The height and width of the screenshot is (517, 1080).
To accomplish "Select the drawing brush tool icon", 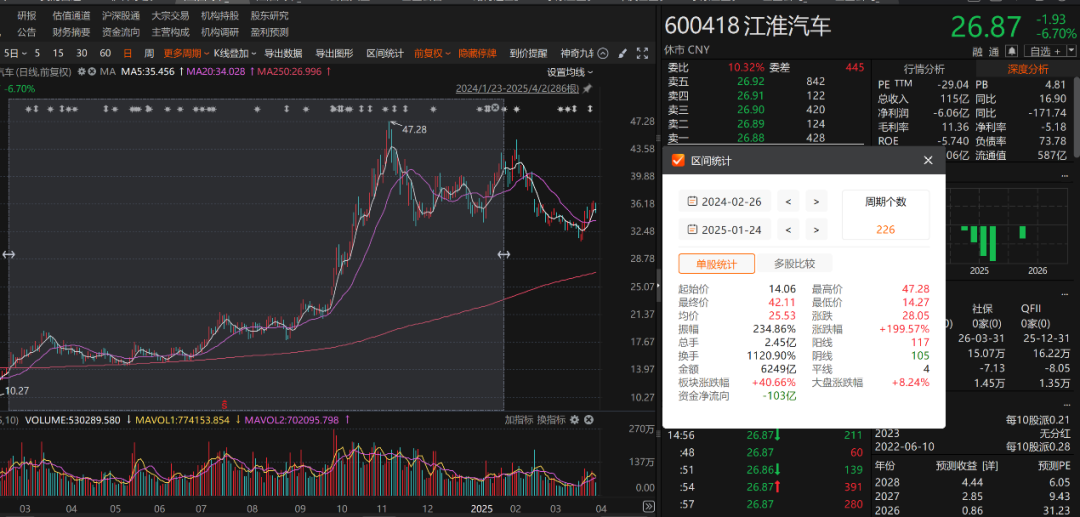I will pyautogui.click(x=623, y=53).
